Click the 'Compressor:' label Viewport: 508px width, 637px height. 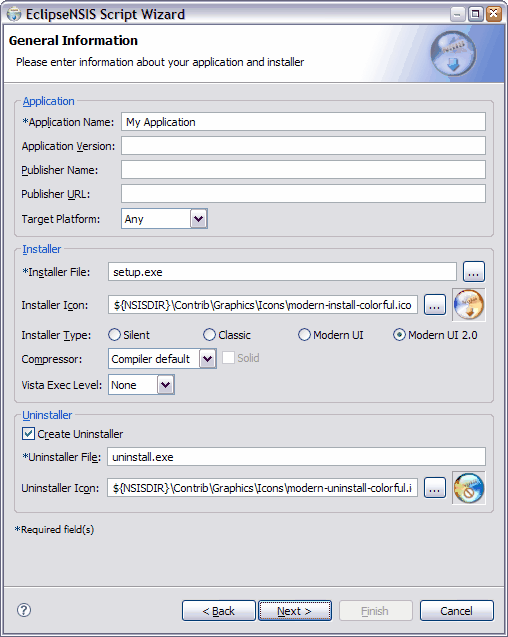[x=52, y=359]
